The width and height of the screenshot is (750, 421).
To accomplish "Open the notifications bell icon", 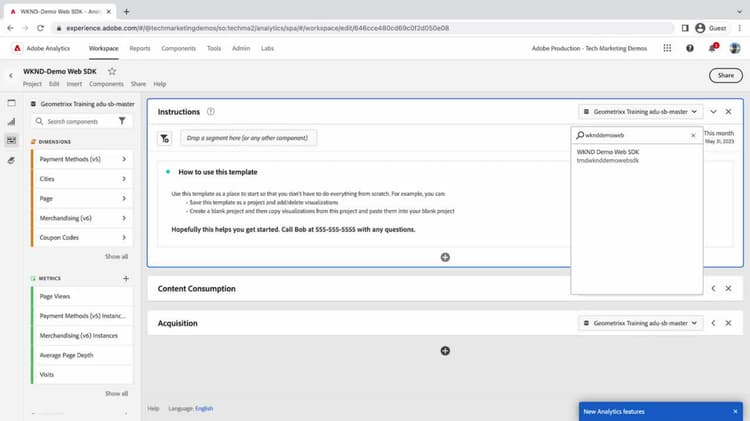I will 712,48.
